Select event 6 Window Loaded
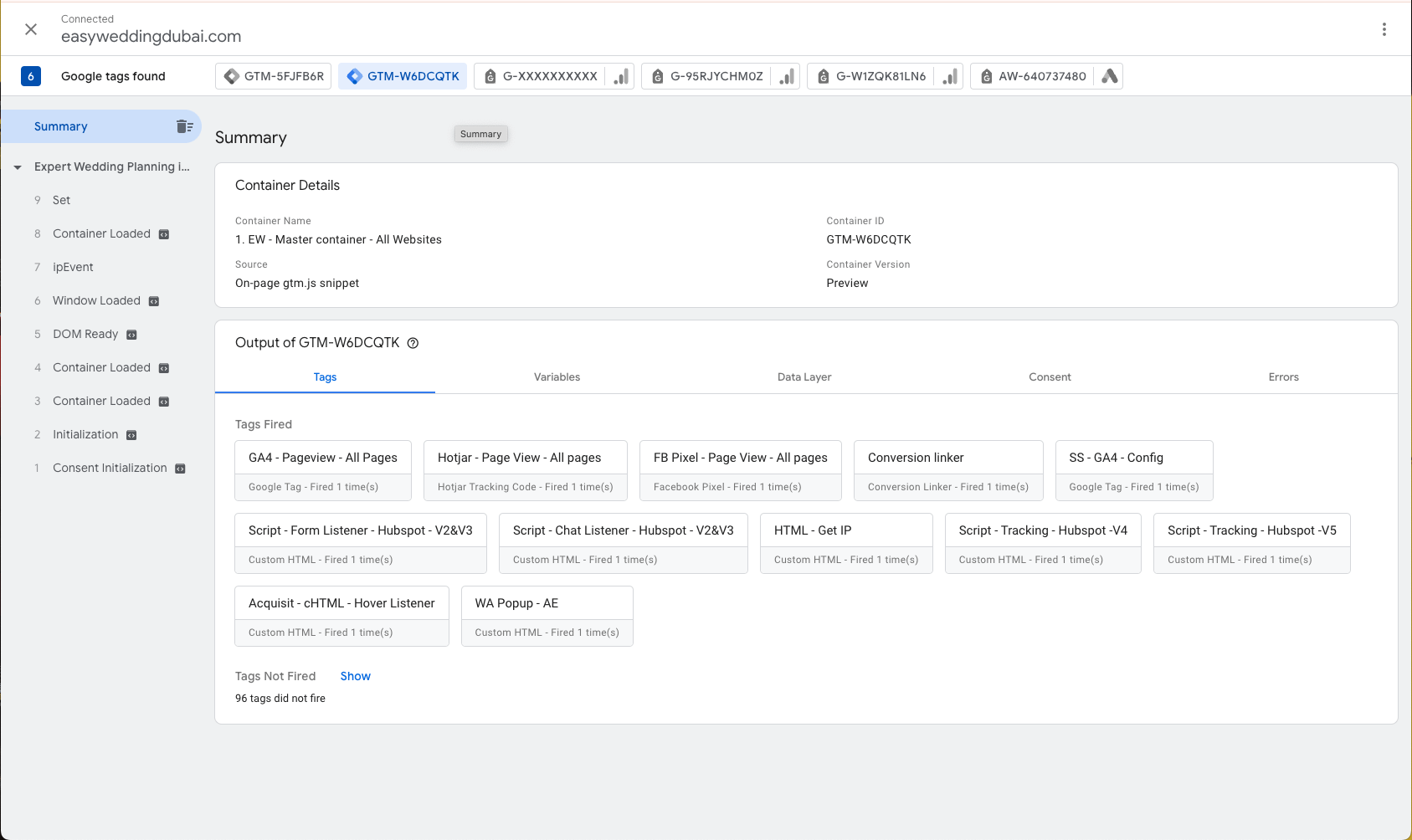Image resolution: width=1412 pixels, height=840 pixels. (100, 300)
